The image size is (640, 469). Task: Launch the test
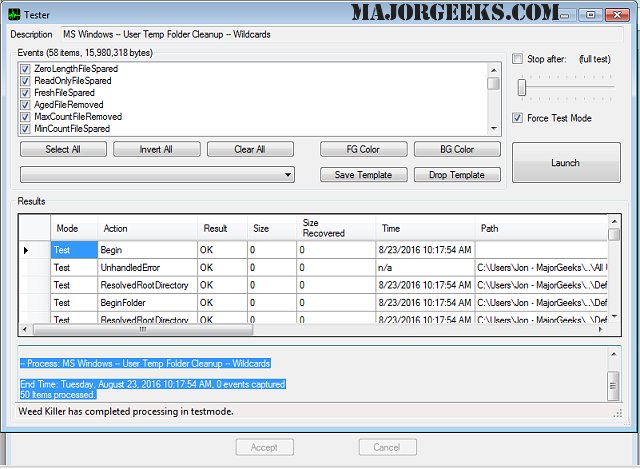[566, 162]
